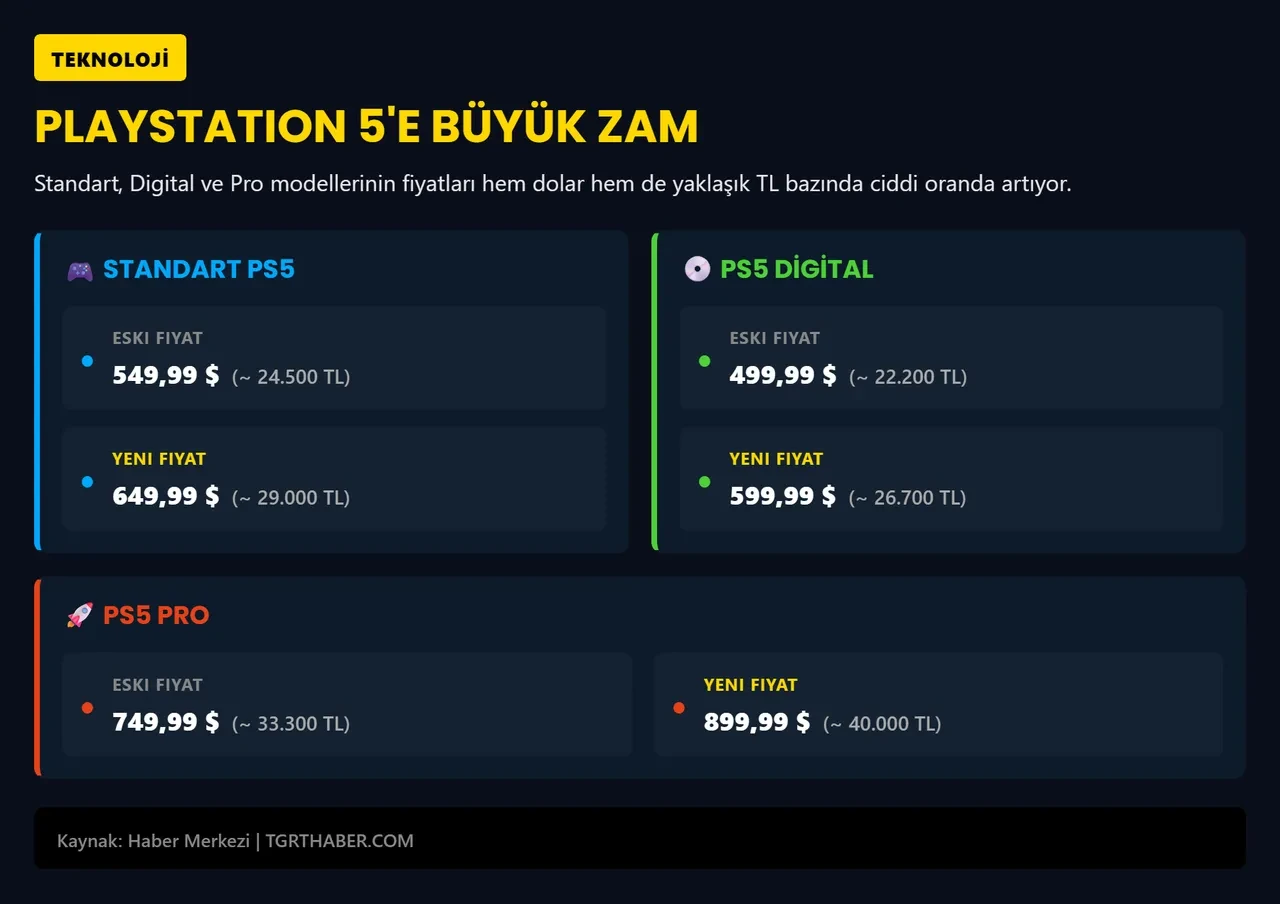Click the PS5 Pro new price 899,99 $
1280x904 pixels.
(x=757, y=722)
